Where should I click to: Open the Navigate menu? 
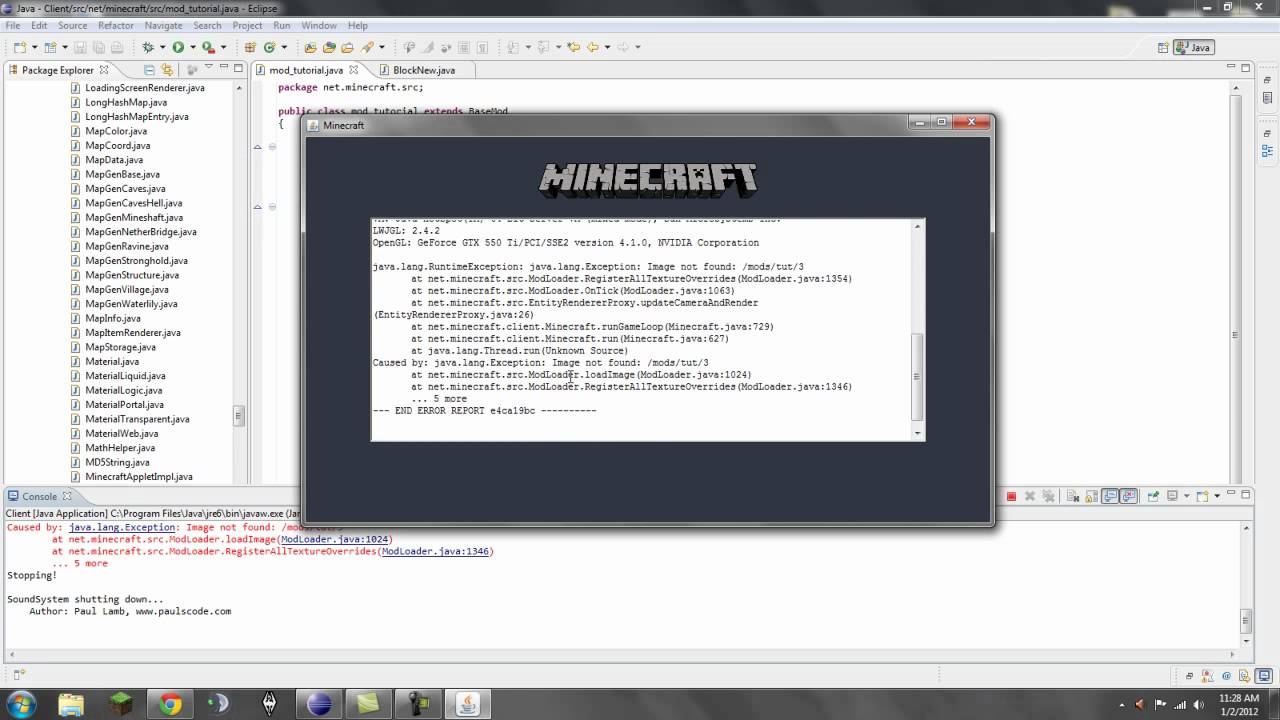(163, 25)
